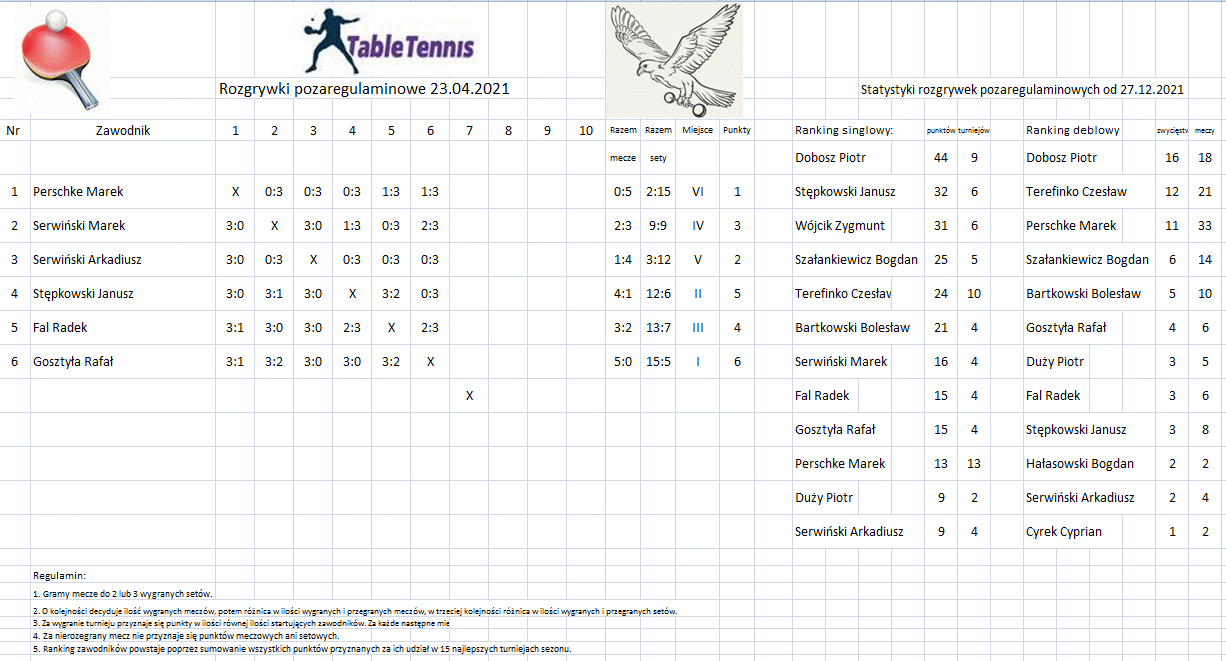
Task: Click the Statystyki rozgrywek pozaregulaminowych header cell
Action: tap(1023, 89)
